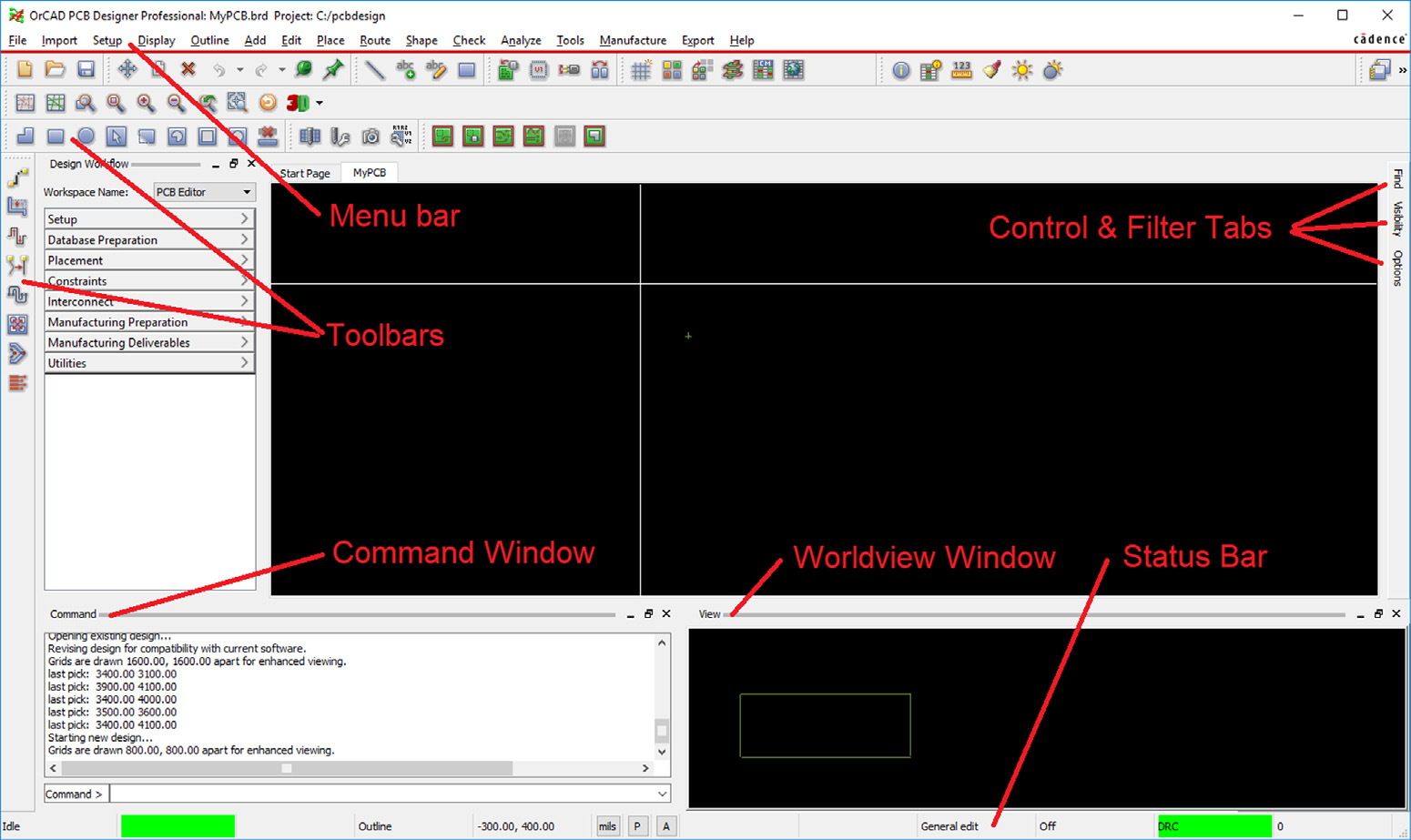This screenshot has width=1411, height=840.
Task: Switch to the Start Page tab
Action: [305, 173]
